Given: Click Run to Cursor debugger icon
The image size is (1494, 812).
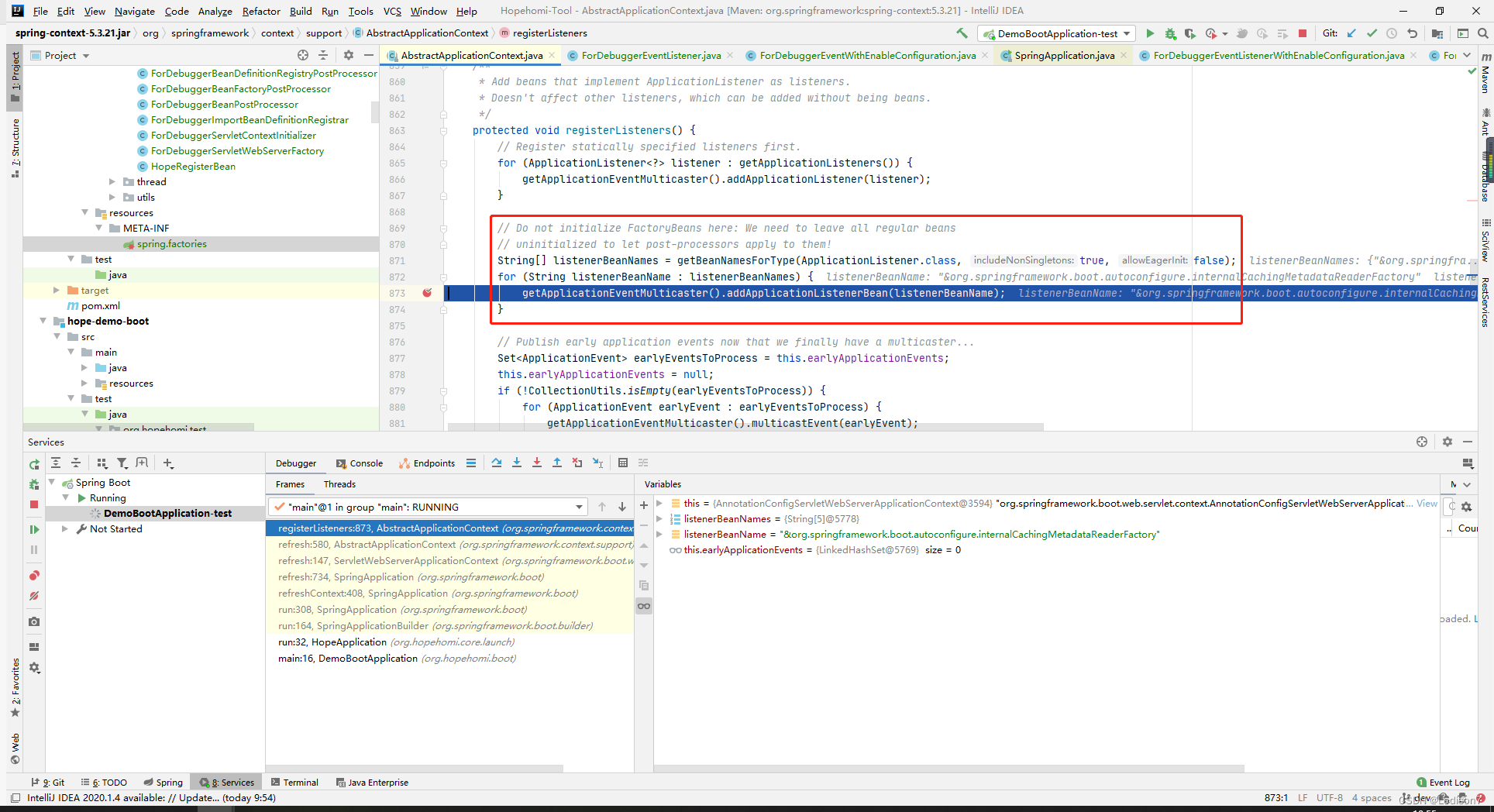Looking at the screenshot, I should (x=597, y=463).
